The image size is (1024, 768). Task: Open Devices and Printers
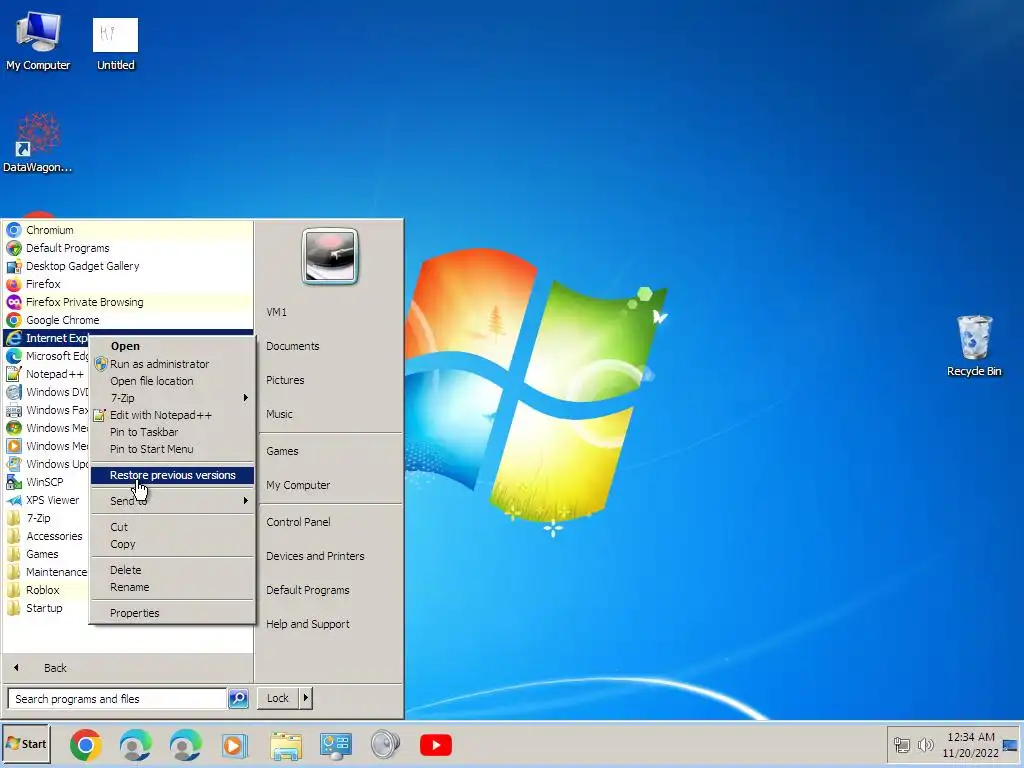[315, 556]
